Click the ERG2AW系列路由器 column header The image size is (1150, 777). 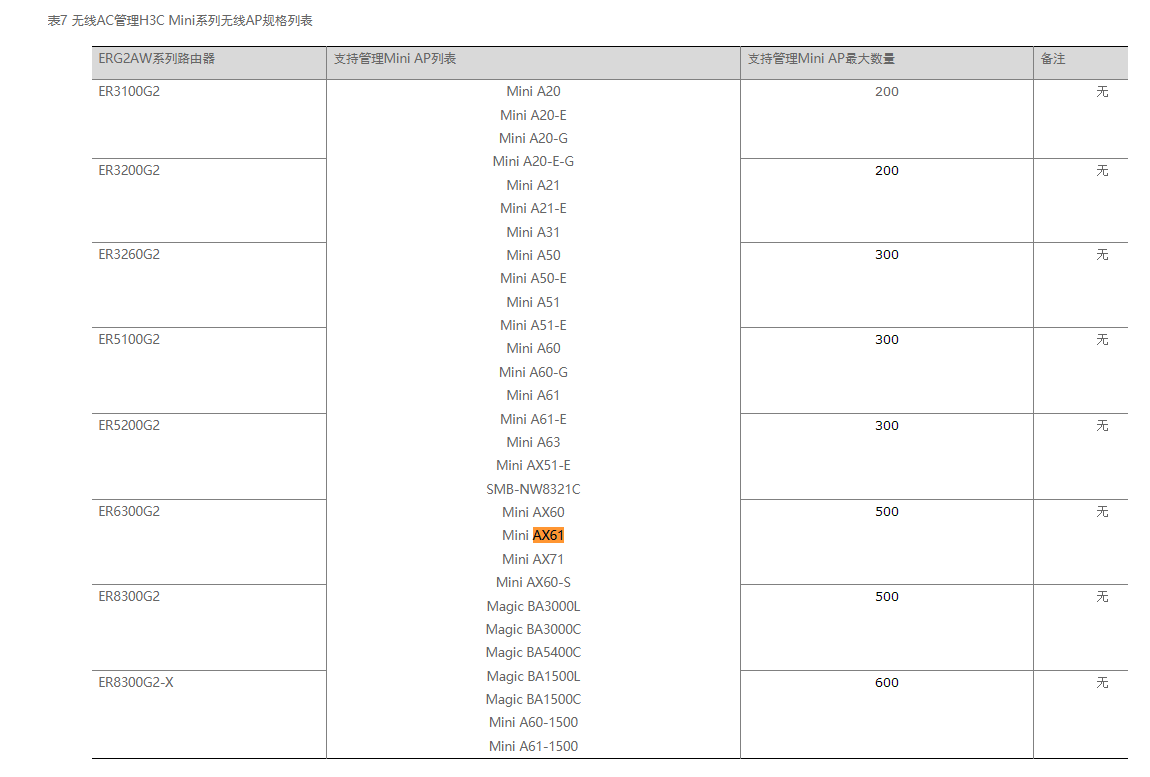156,59
